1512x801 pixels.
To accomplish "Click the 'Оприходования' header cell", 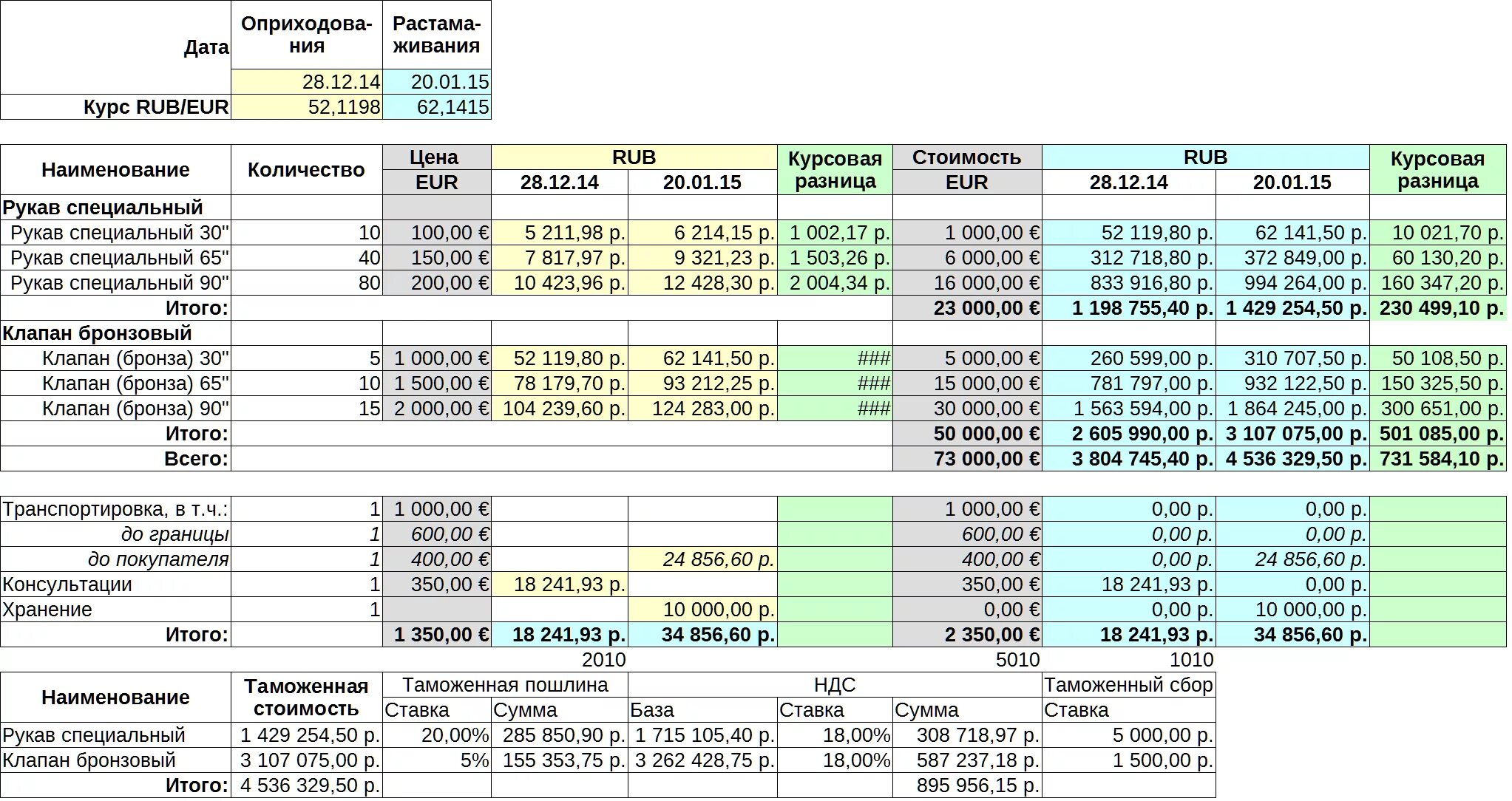I will point(307,35).
